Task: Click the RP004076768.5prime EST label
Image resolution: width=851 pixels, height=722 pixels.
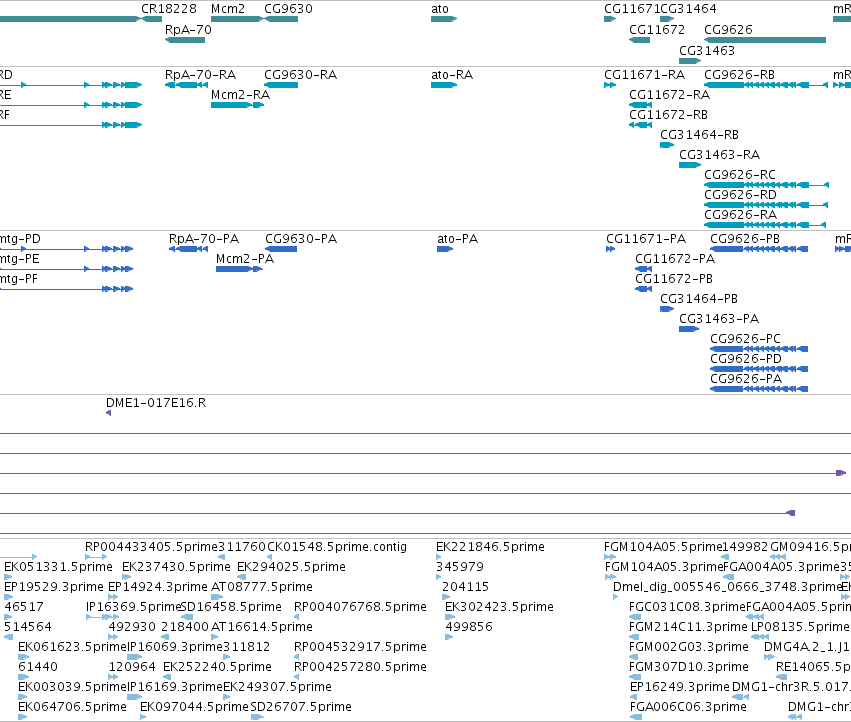Action: coord(360,607)
